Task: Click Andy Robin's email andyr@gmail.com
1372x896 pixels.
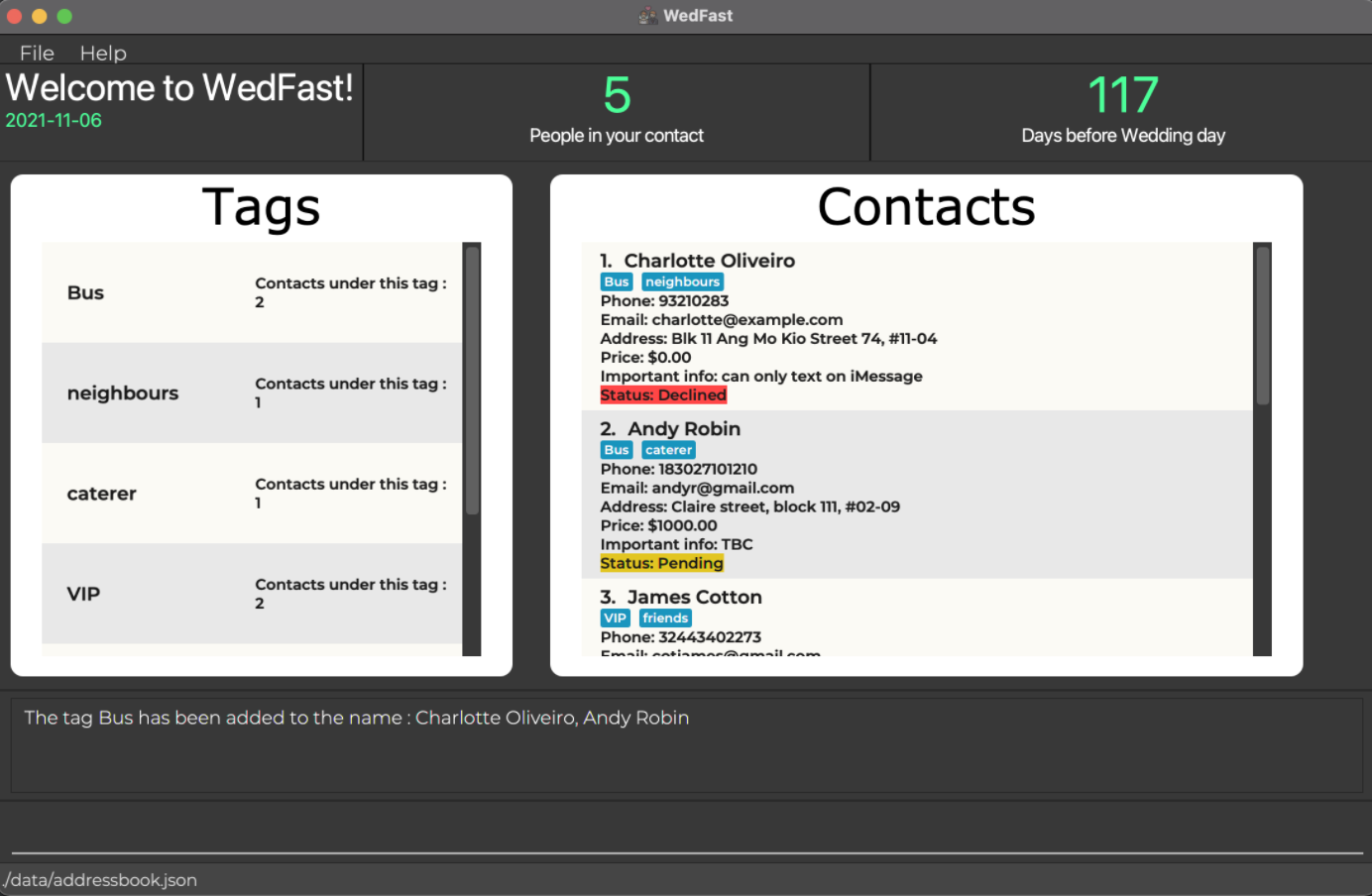Action: pyautogui.click(x=723, y=488)
